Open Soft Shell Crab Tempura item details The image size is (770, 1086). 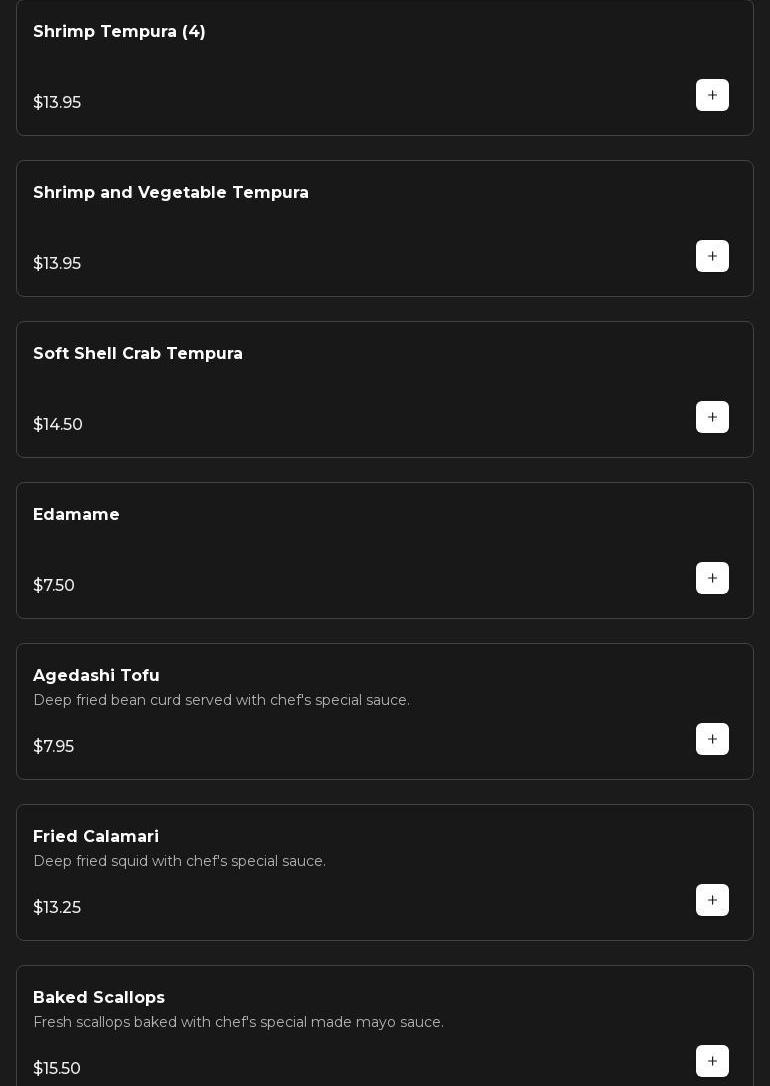point(138,354)
